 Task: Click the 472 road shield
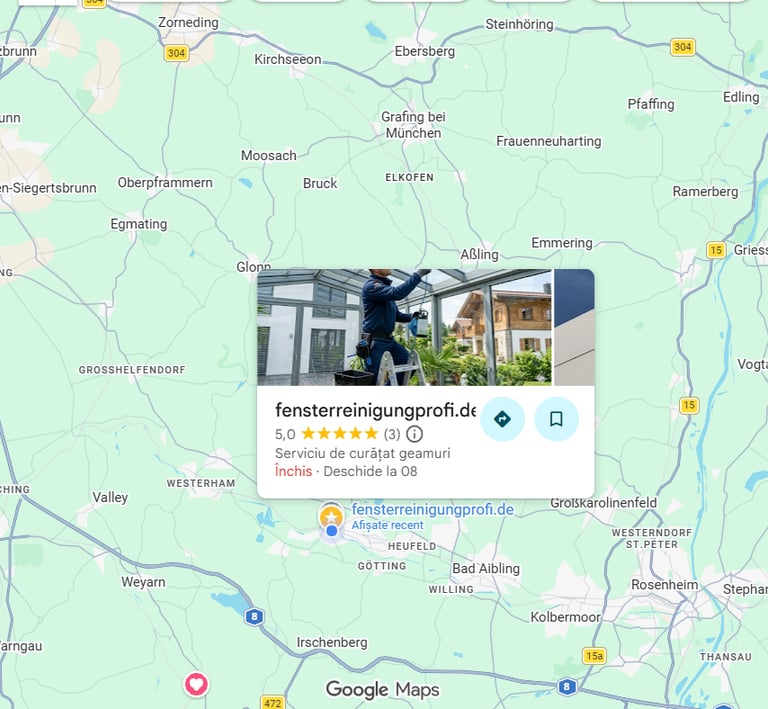point(272,703)
